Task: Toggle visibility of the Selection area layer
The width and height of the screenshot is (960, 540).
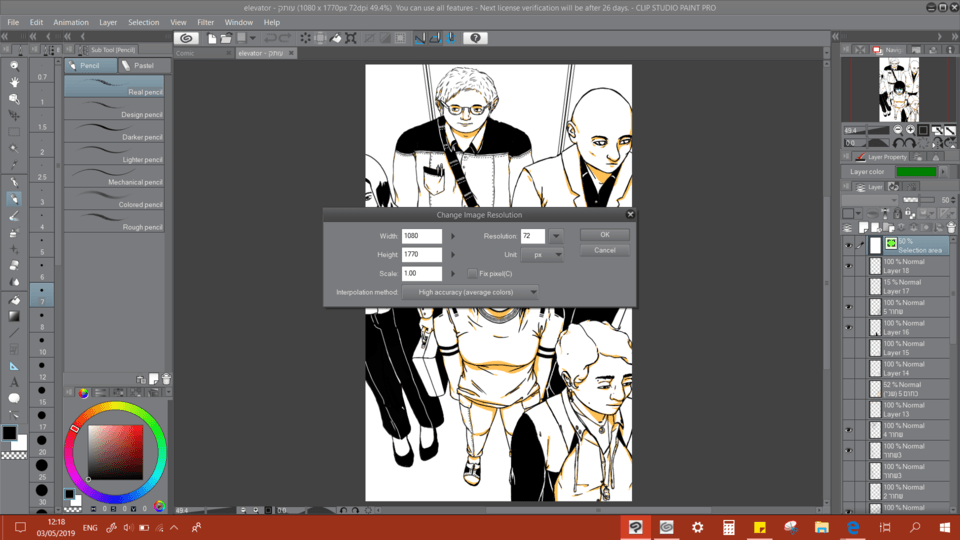Action: click(x=849, y=245)
